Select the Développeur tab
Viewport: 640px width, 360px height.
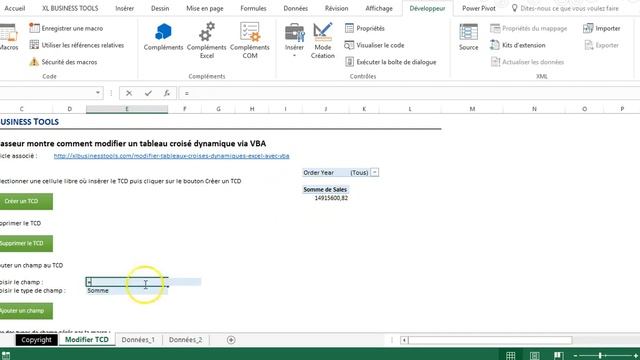coord(427,8)
